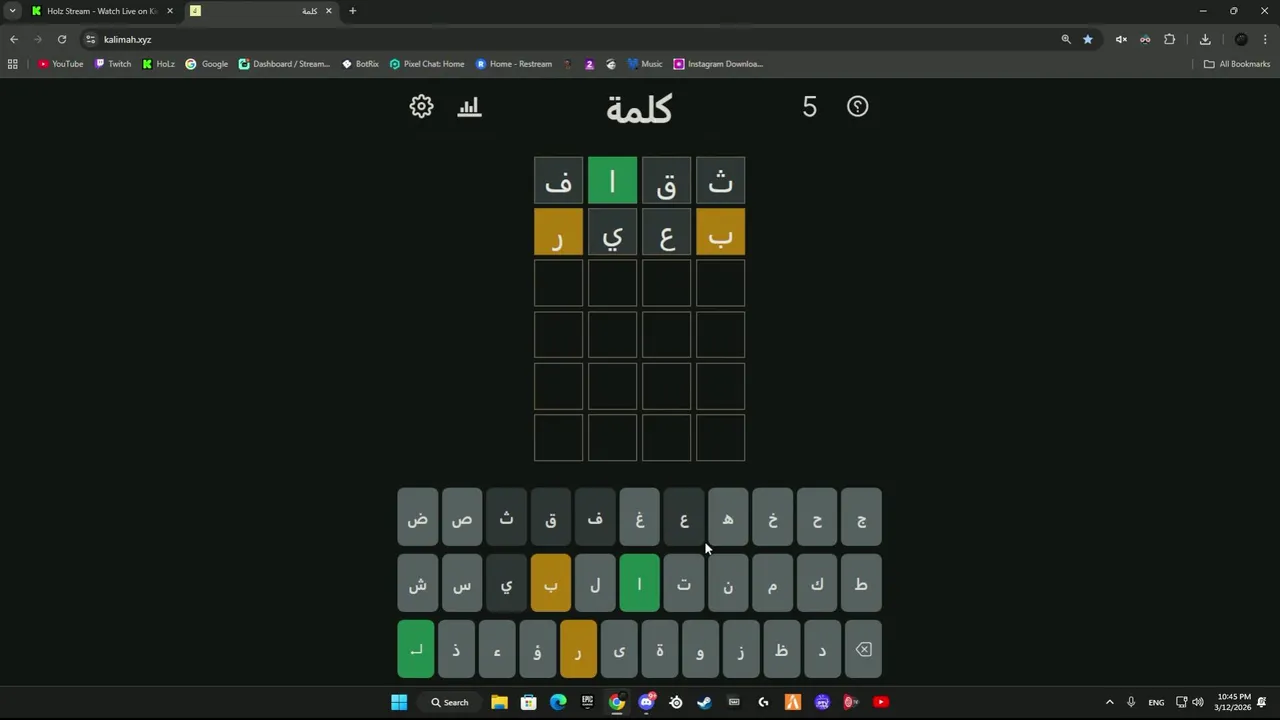Screen dimensions: 1280x720
Task: Open the Music bookmark
Action: [x=645, y=64]
